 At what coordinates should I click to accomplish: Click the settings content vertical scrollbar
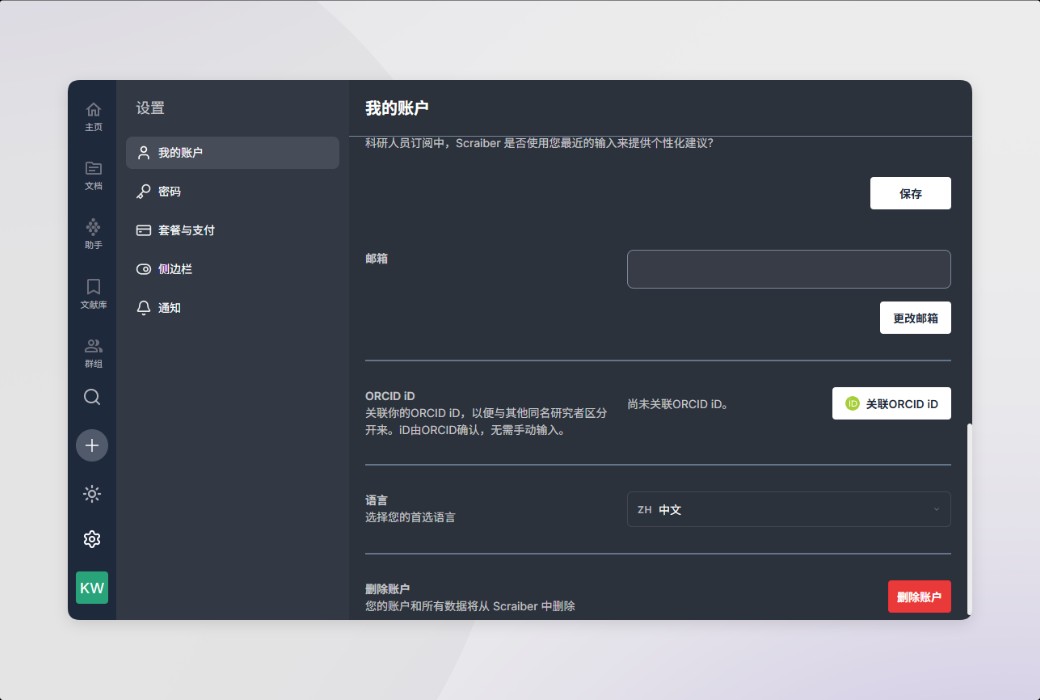pyautogui.click(x=969, y=519)
